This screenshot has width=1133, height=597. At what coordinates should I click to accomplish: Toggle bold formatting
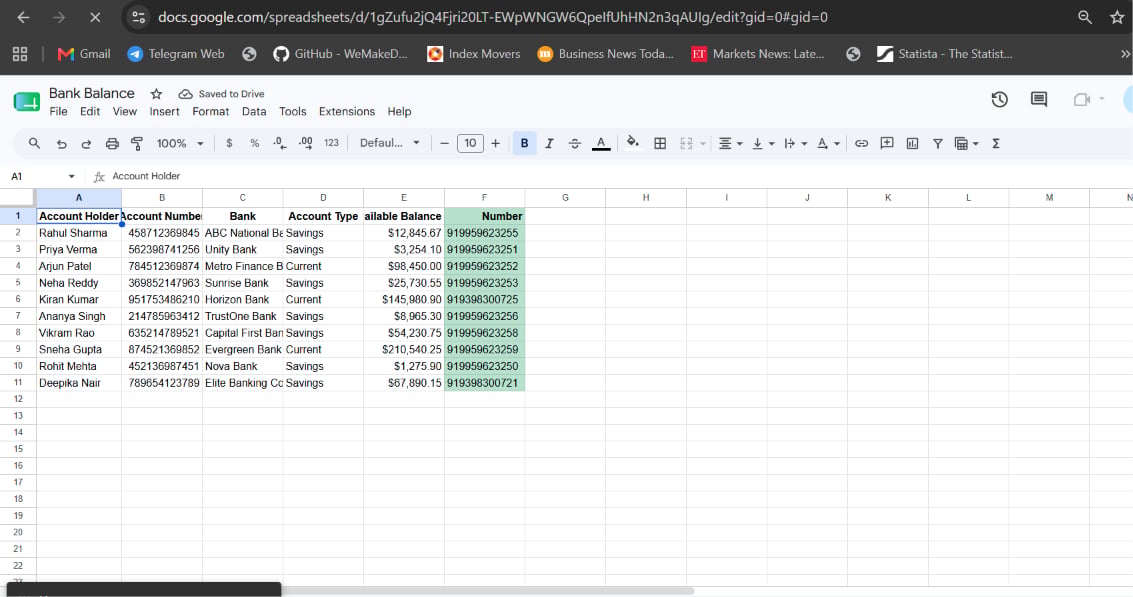(525, 143)
